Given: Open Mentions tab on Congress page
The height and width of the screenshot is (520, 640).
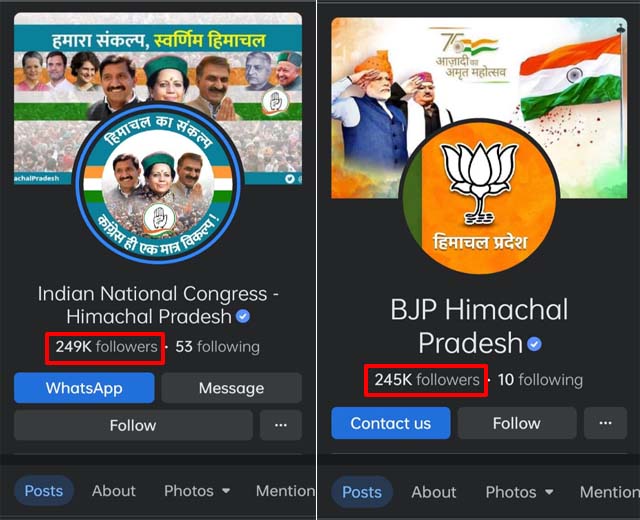Looking at the screenshot, I should coord(285,491).
